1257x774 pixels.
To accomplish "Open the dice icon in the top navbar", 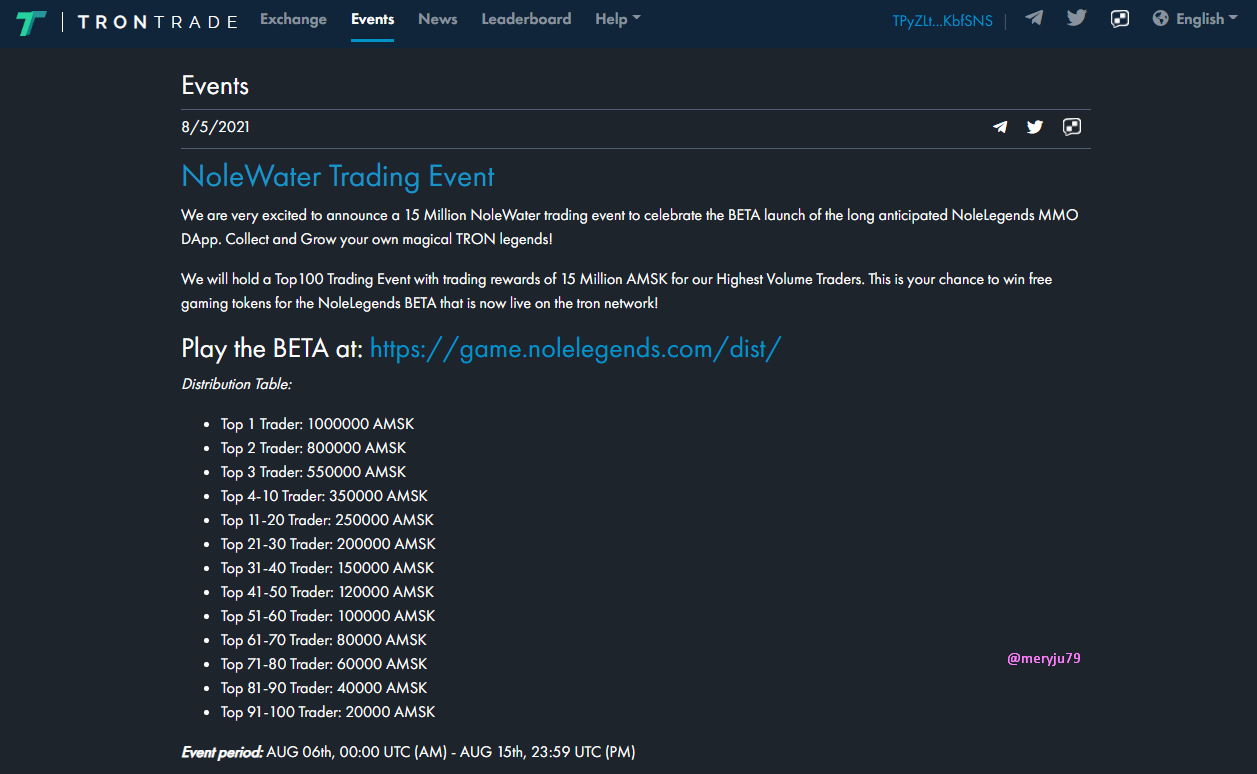I will tap(1120, 18).
